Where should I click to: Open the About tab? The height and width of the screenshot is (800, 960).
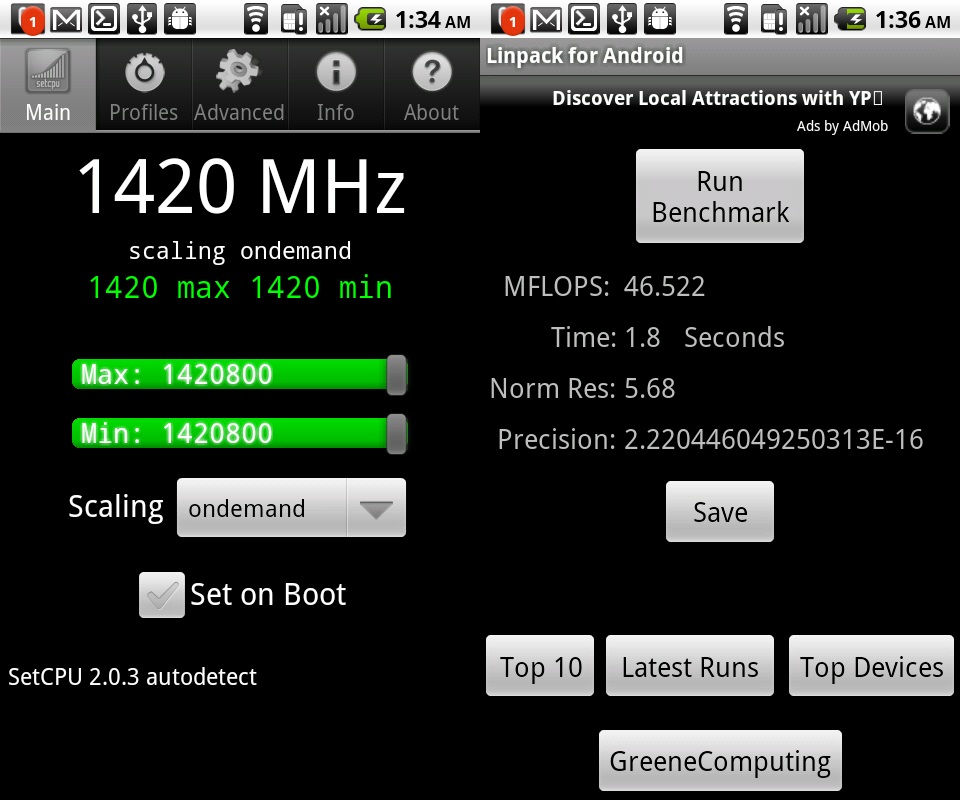pos(432,85)
